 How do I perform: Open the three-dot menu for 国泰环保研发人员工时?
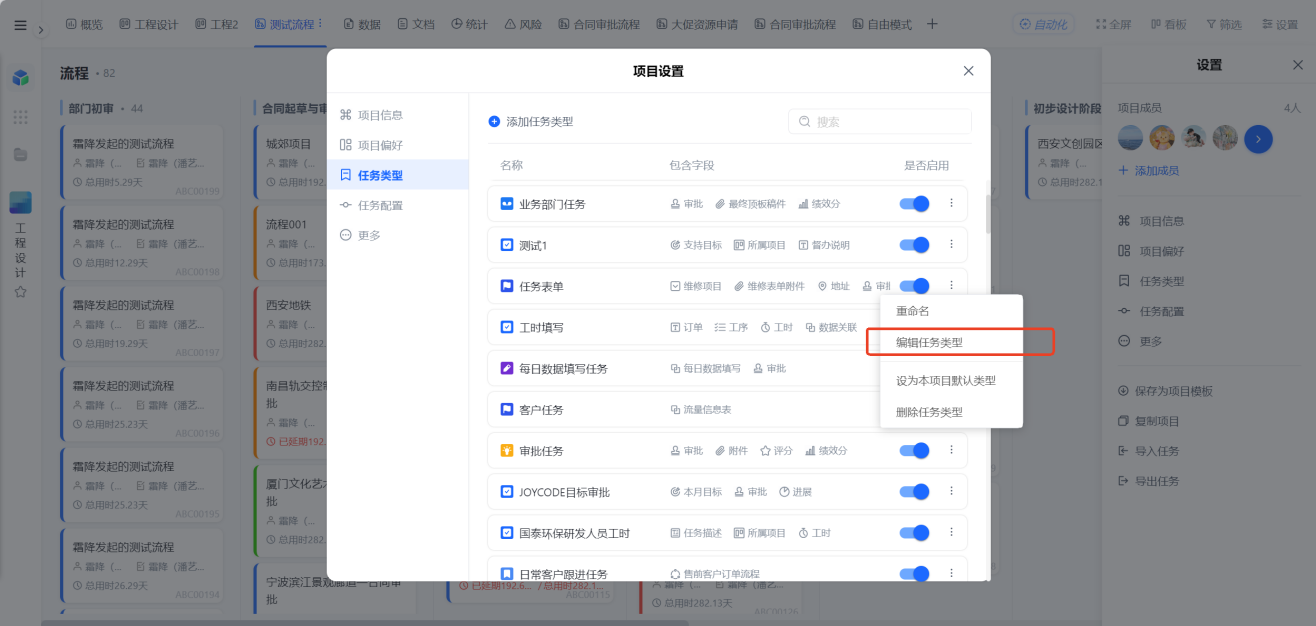tap(951, 532)
